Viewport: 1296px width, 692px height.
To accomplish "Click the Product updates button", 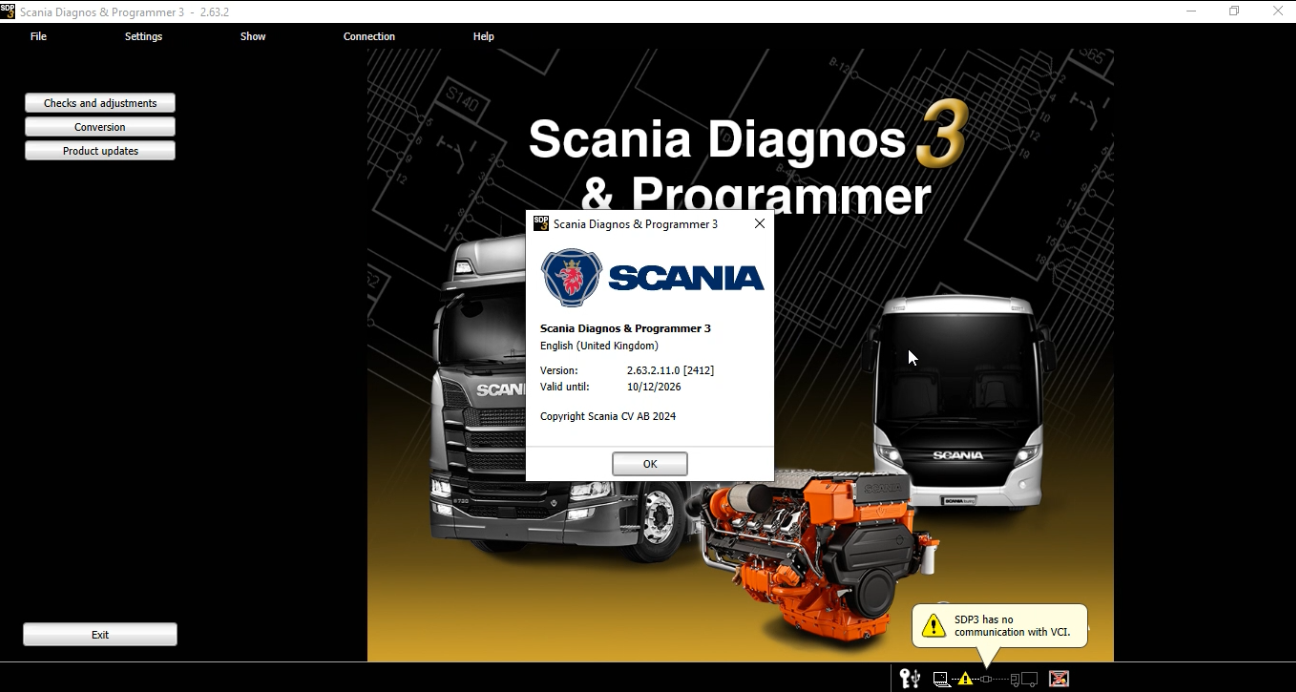I will (x=100, y=151).
